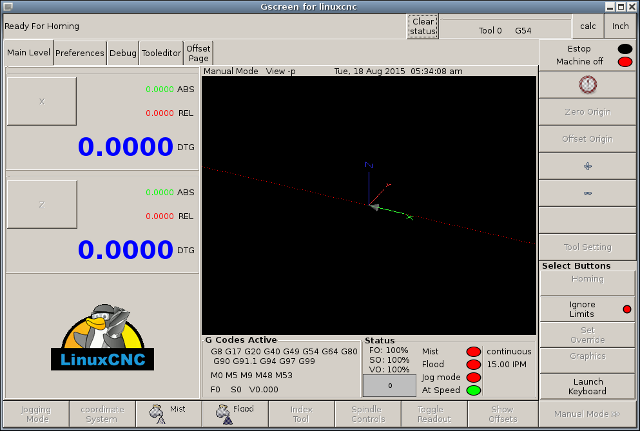The image size is (640, 431).
Task: Click the At Speed green LED
Action: 473,390
